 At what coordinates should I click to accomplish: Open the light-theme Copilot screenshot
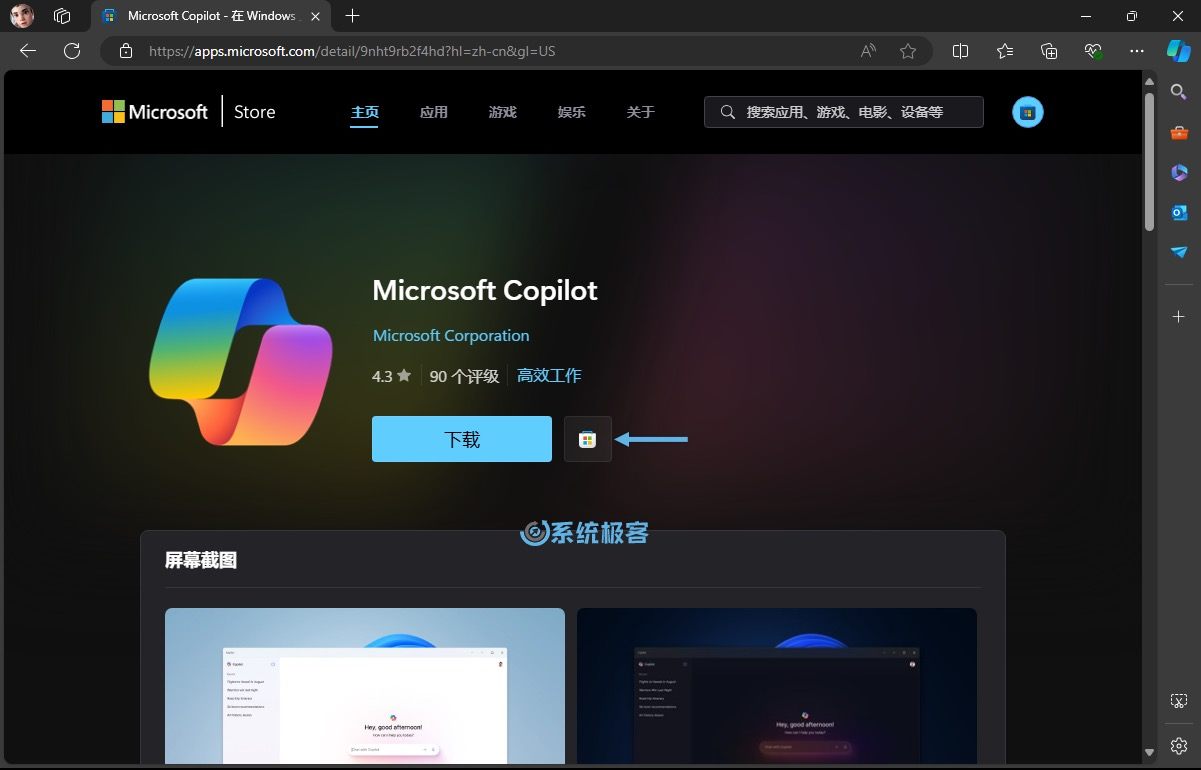(365, 686)
